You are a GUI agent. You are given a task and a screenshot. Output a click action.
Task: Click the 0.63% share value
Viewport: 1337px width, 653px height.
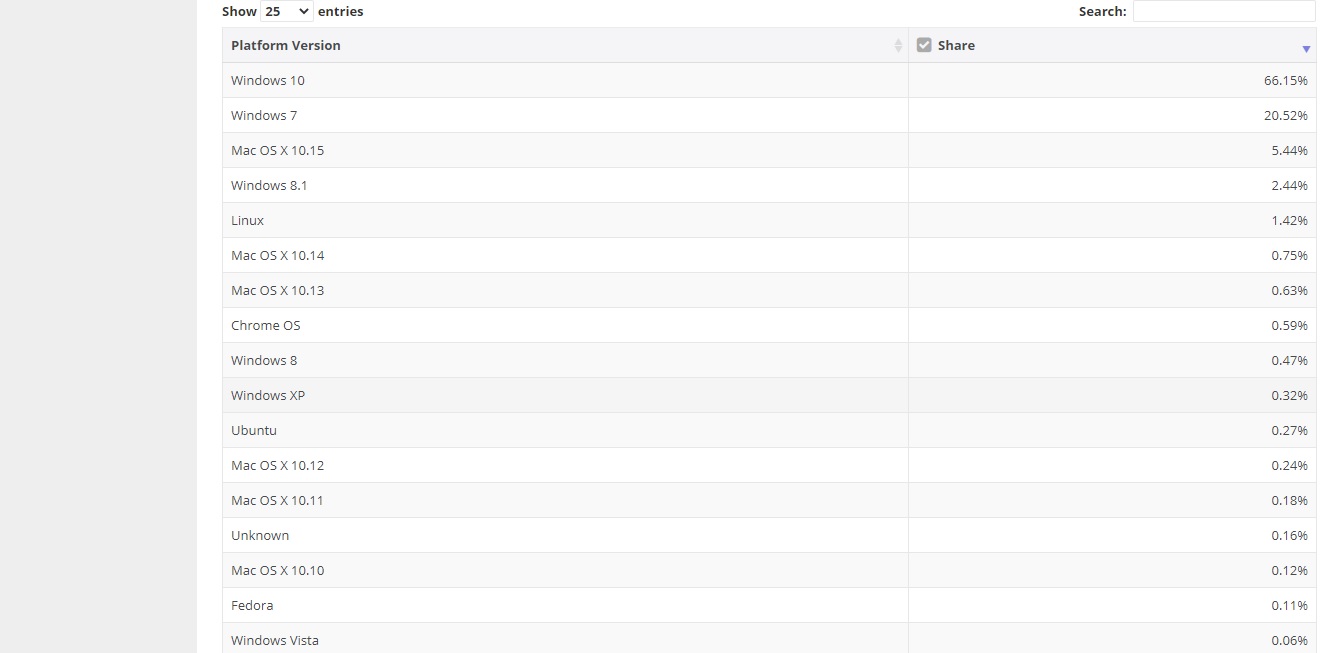point(1290,290)
